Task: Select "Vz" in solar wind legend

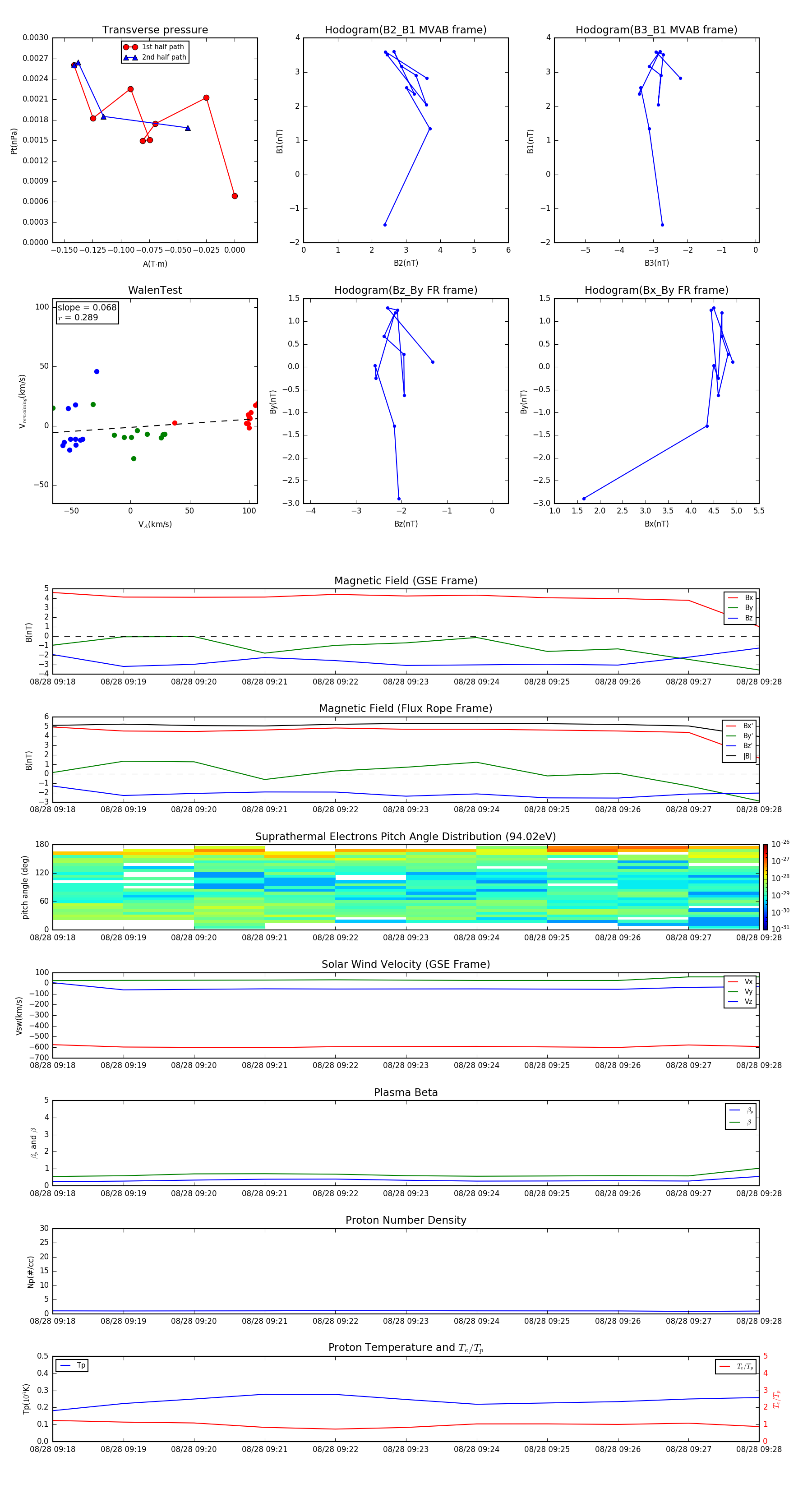Action: click(x=741, y=1002)
